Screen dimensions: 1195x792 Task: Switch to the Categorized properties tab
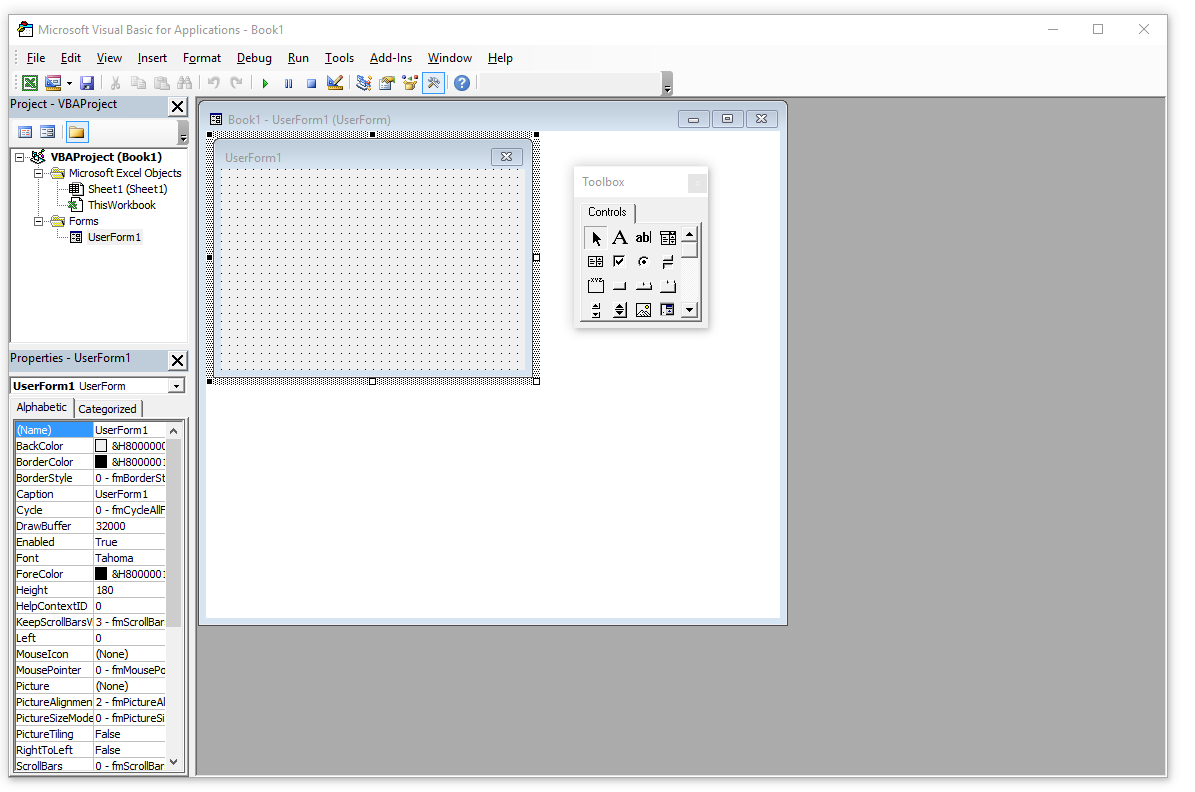click(107, 409)
